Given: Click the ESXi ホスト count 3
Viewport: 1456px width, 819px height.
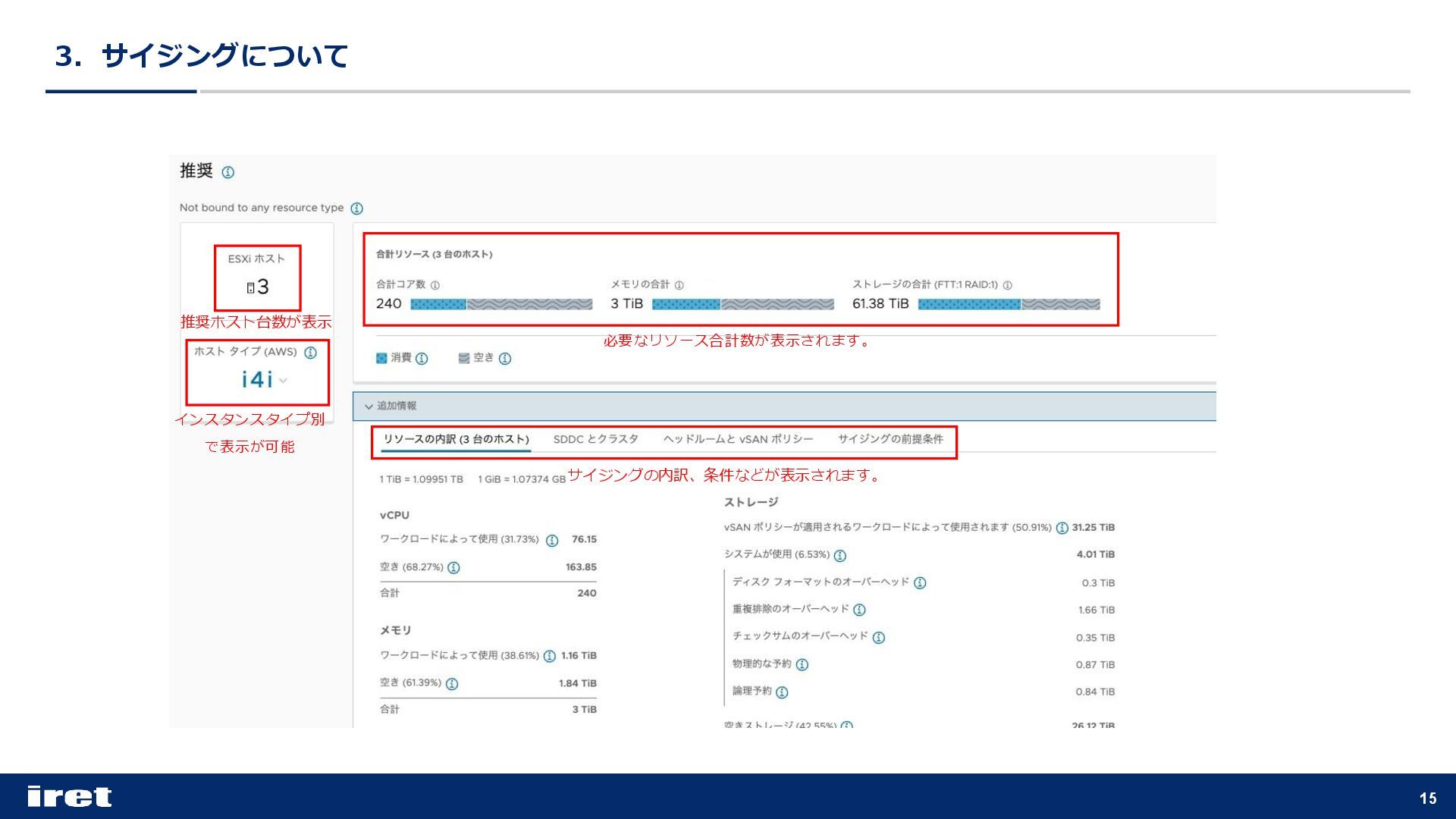Looking at the screenshot, I should (x=262, y=287).
